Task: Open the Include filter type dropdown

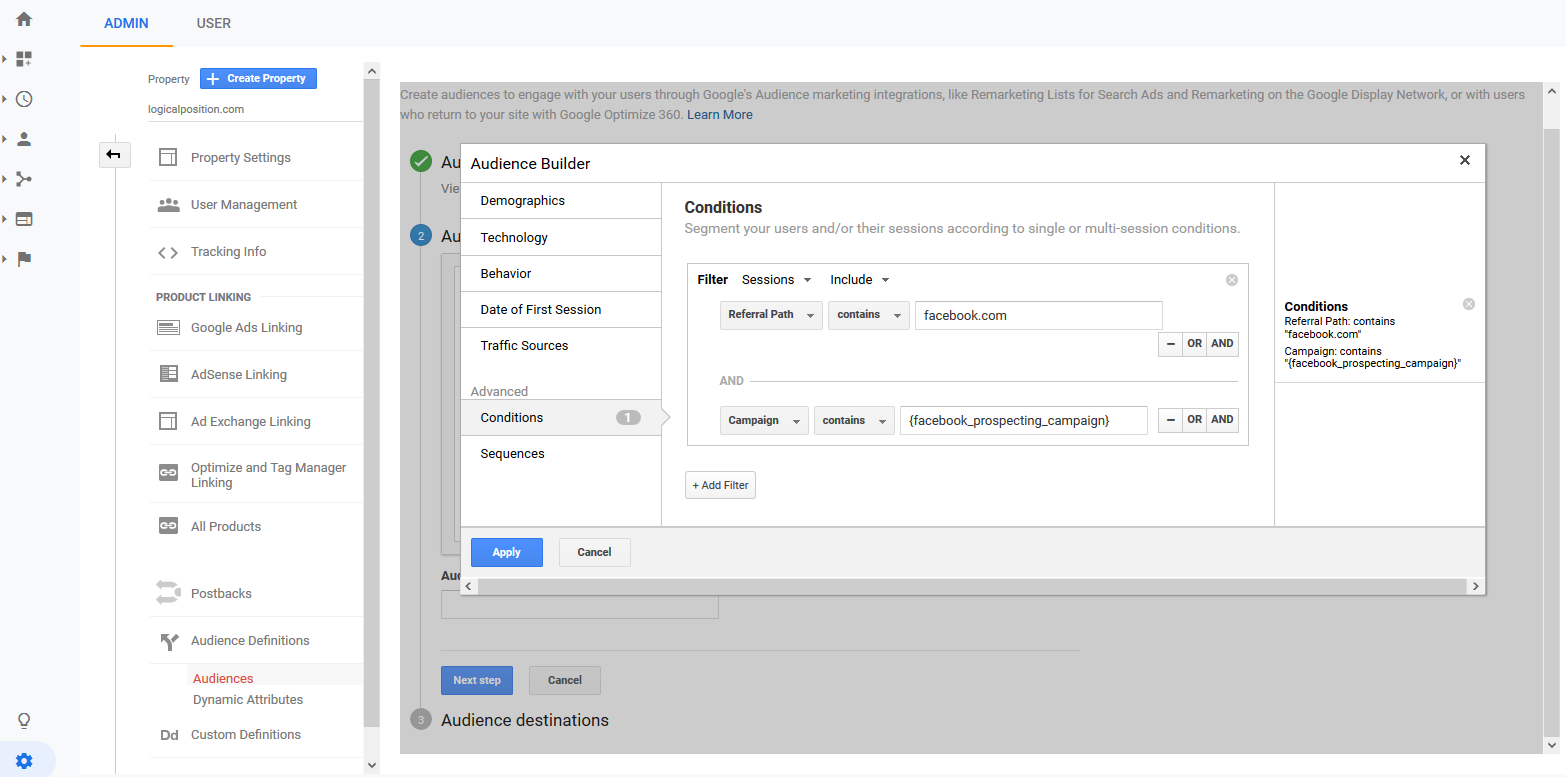Action: (x=860, y=280)
